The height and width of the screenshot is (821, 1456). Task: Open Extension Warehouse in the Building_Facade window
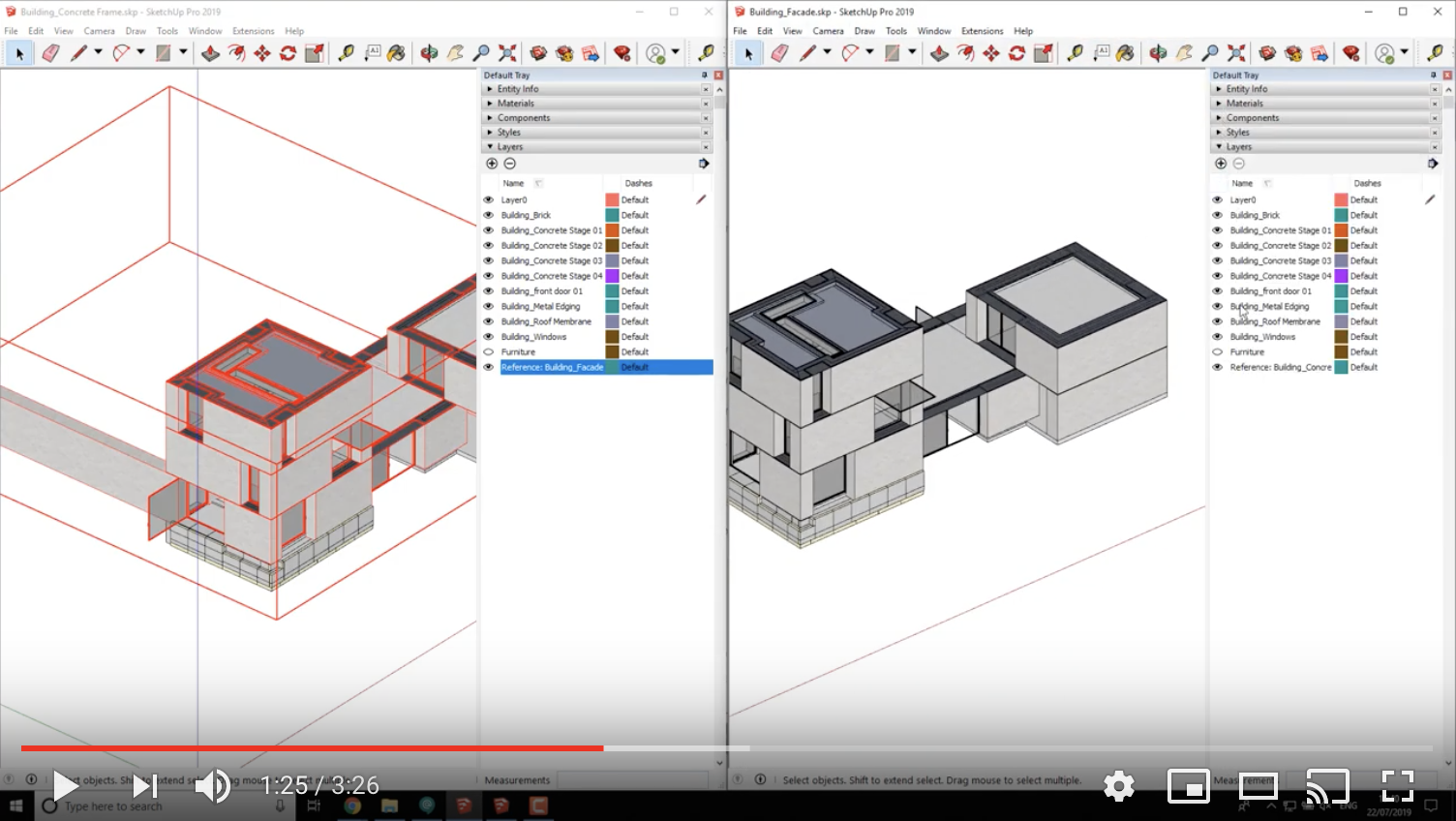[1293, 53]
